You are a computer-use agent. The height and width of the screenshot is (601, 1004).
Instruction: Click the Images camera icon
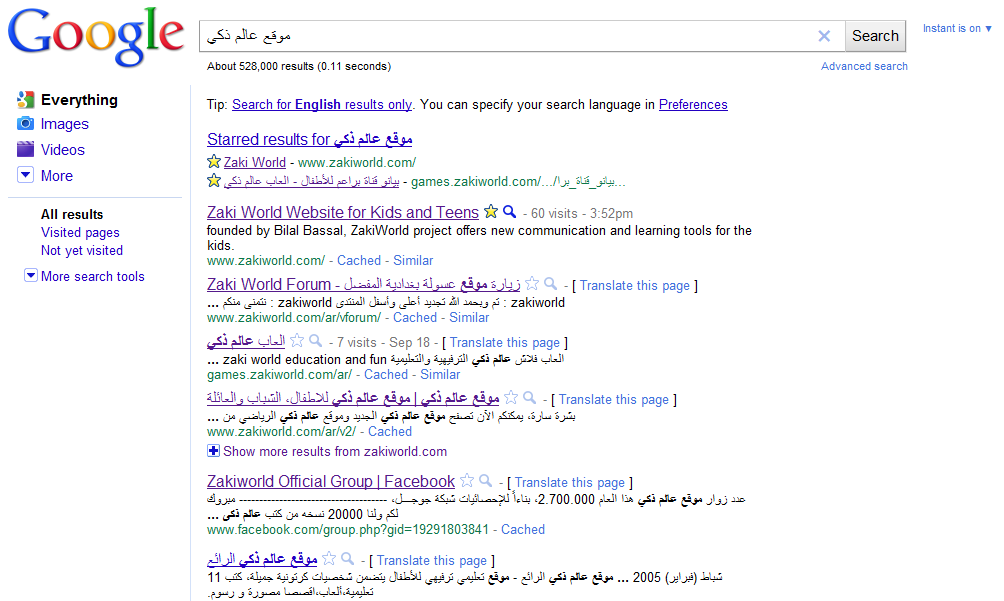point(26,124)
